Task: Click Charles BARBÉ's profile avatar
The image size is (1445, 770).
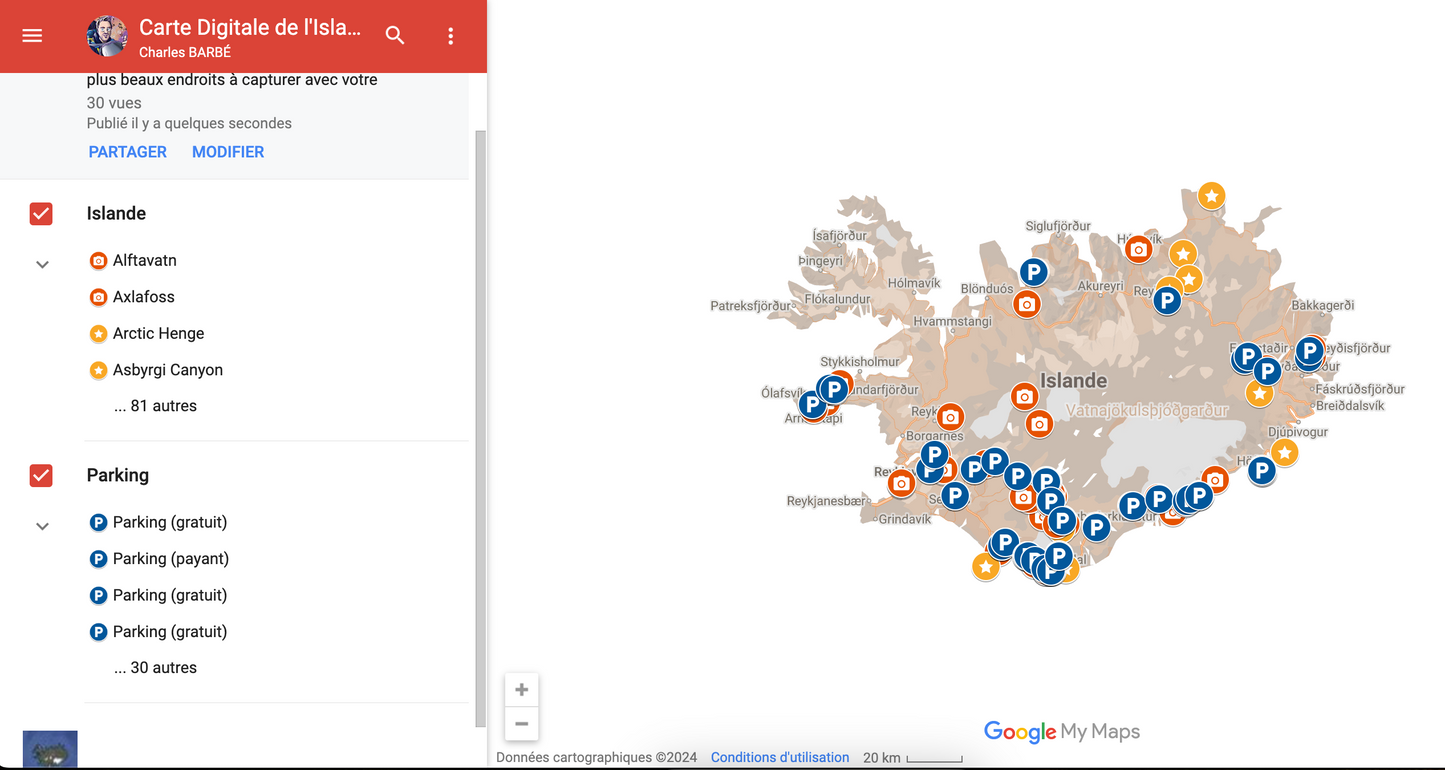Action: coord(107,36)
